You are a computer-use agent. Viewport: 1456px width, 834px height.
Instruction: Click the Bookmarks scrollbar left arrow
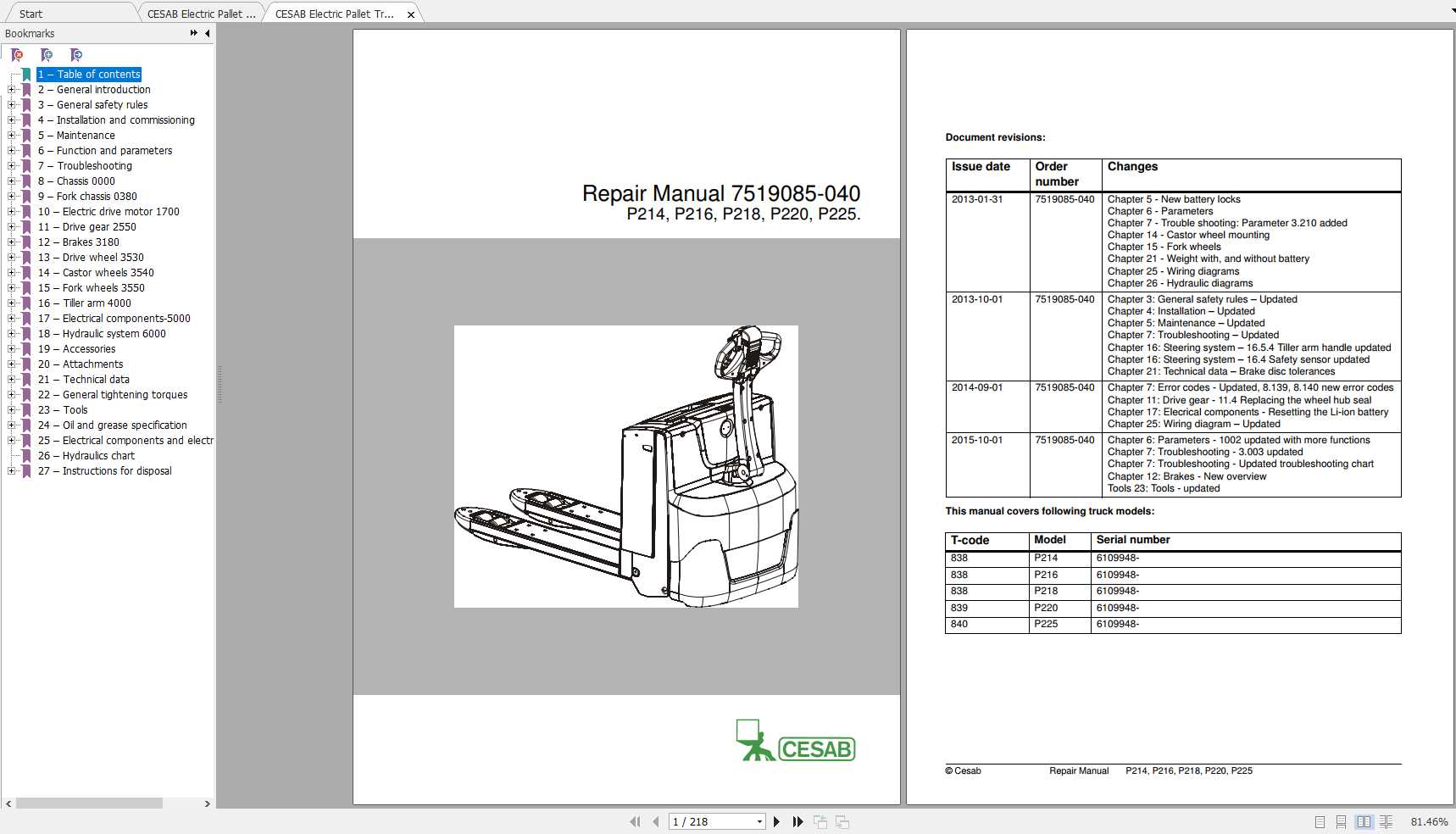(8, 803)
